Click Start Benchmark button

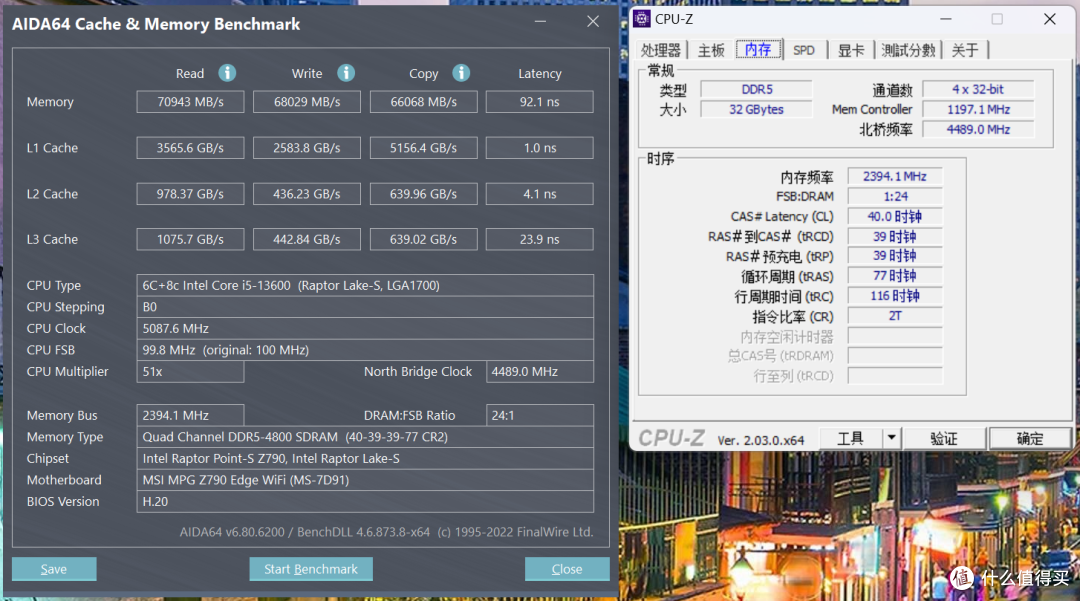[x=311, y=569]
